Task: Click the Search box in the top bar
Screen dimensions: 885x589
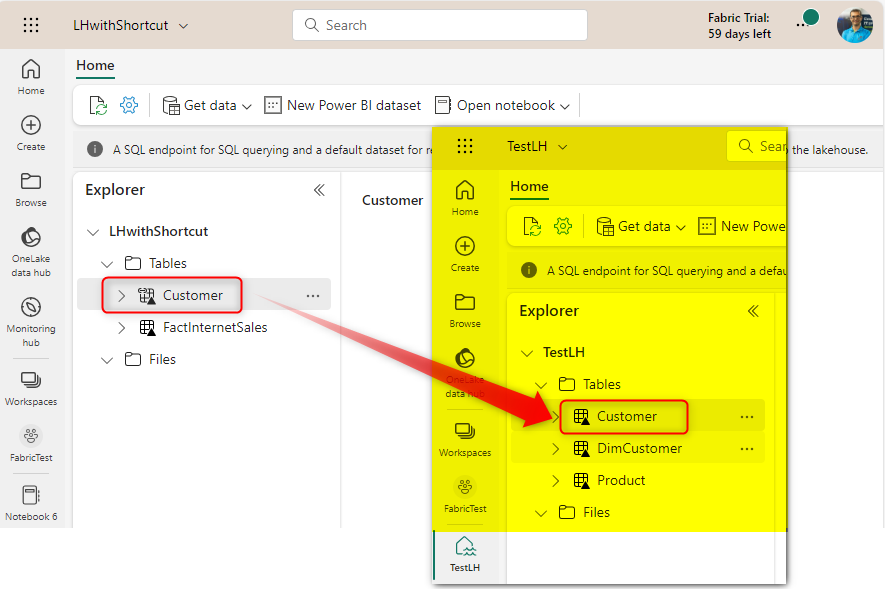Action: pyautogui.click(x=440, y=25)
